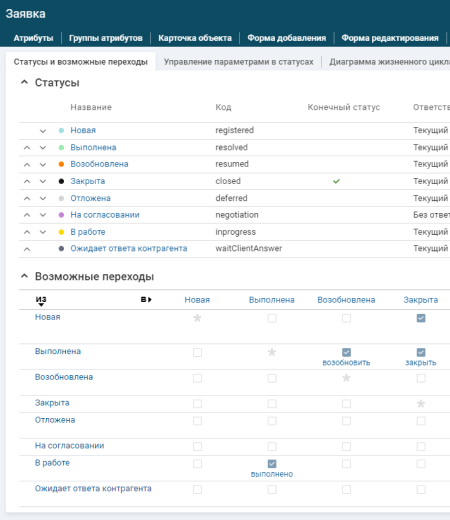Screen dimensions: 450x520
Task: Uncheck Выполнена to Возобновлена transition
Action: tap(346, 352)
